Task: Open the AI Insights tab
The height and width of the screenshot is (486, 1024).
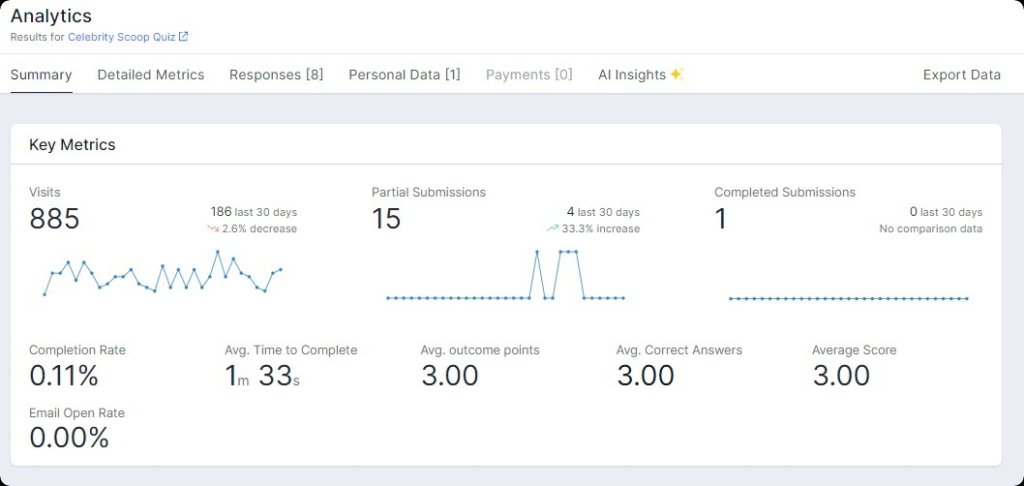Action: (x=632, y=75)
